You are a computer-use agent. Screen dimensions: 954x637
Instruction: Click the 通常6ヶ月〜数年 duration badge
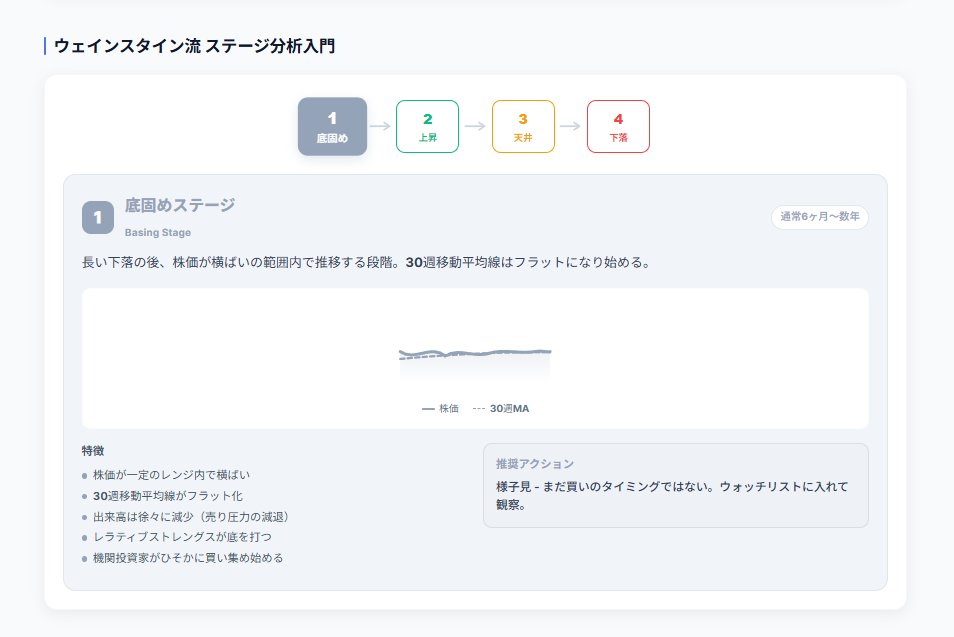pyautogui.click(x=820, y=217)
